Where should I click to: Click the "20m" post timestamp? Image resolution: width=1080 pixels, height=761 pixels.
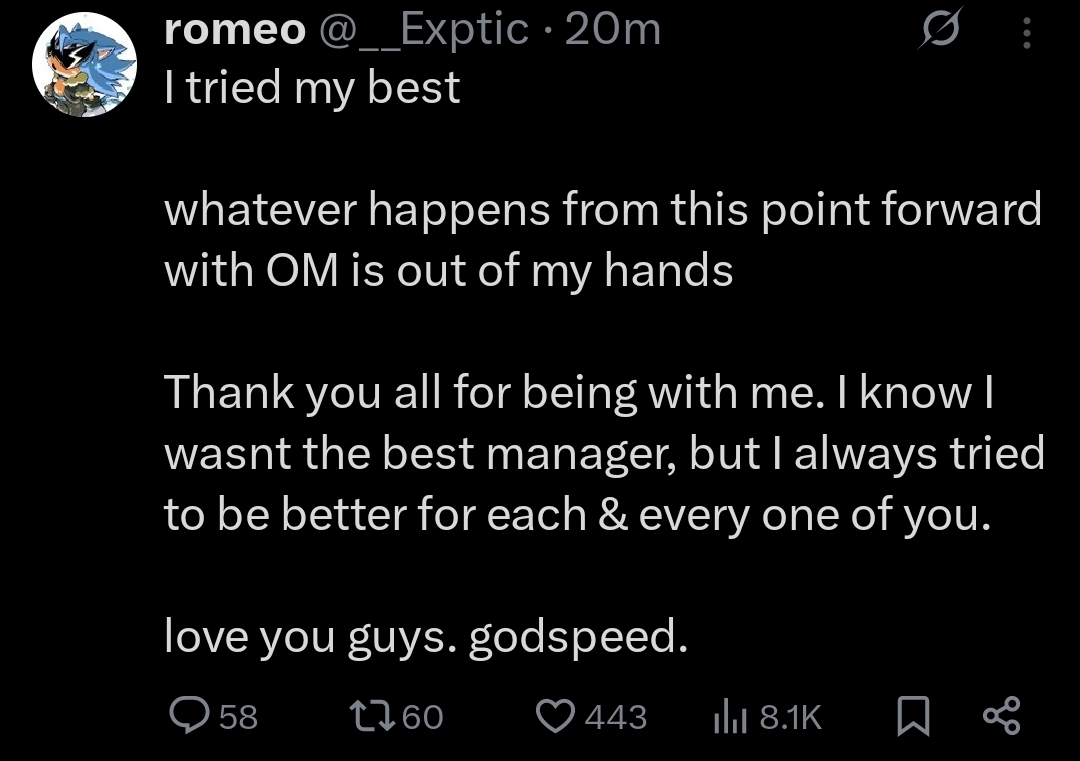tap(613, 31)
